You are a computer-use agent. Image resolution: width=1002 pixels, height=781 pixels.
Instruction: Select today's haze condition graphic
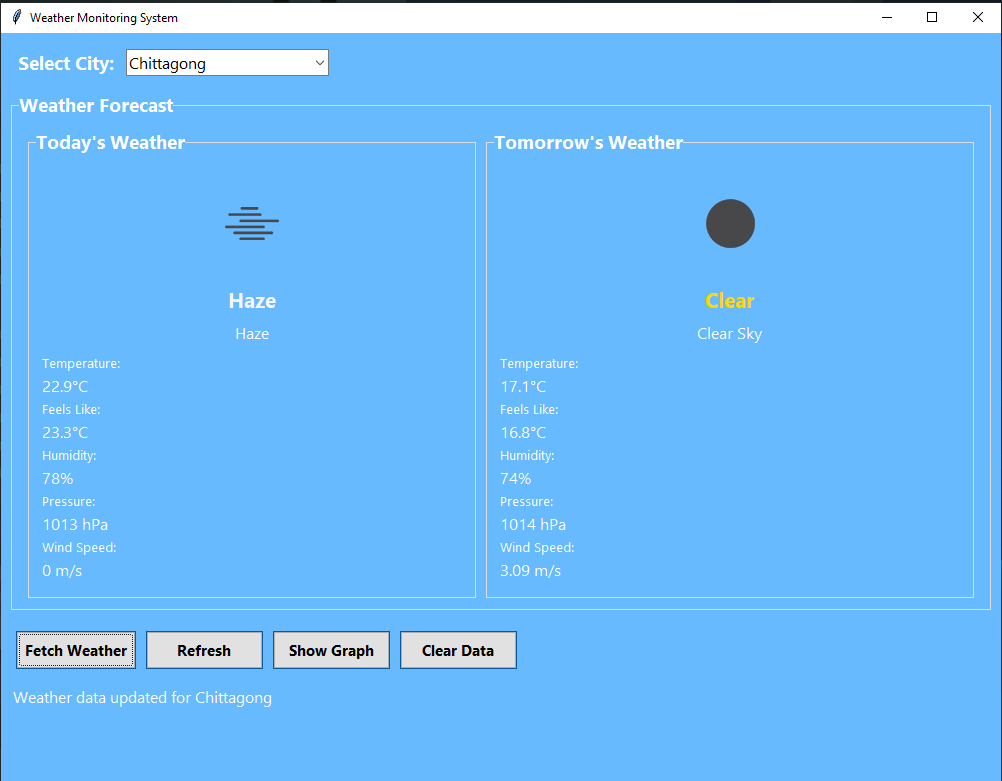[251, 223]
